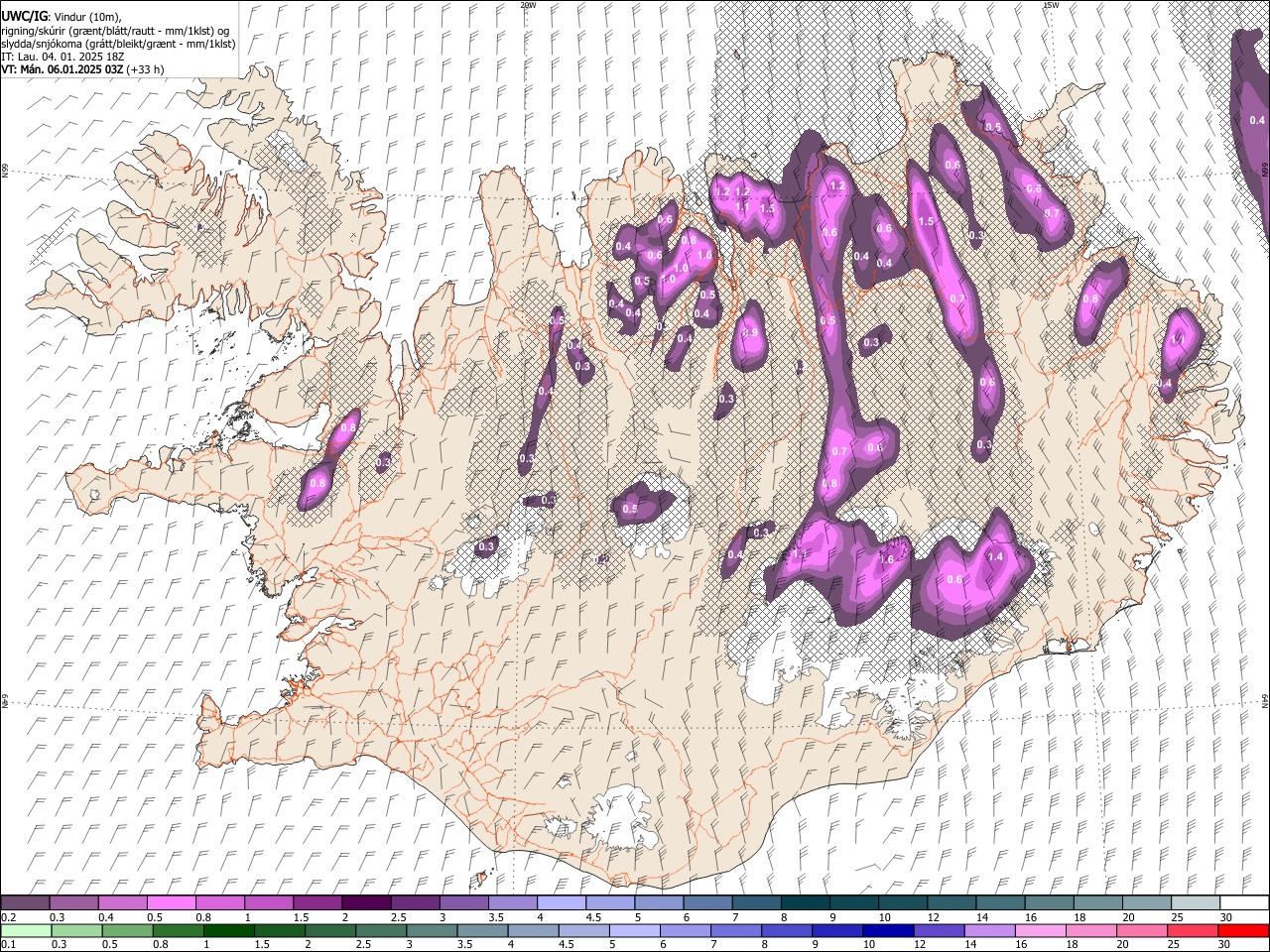Pick the snow scale swatch starting at 1.5
The height and width of the screenshot is (952, 1270).
[317, 903]
